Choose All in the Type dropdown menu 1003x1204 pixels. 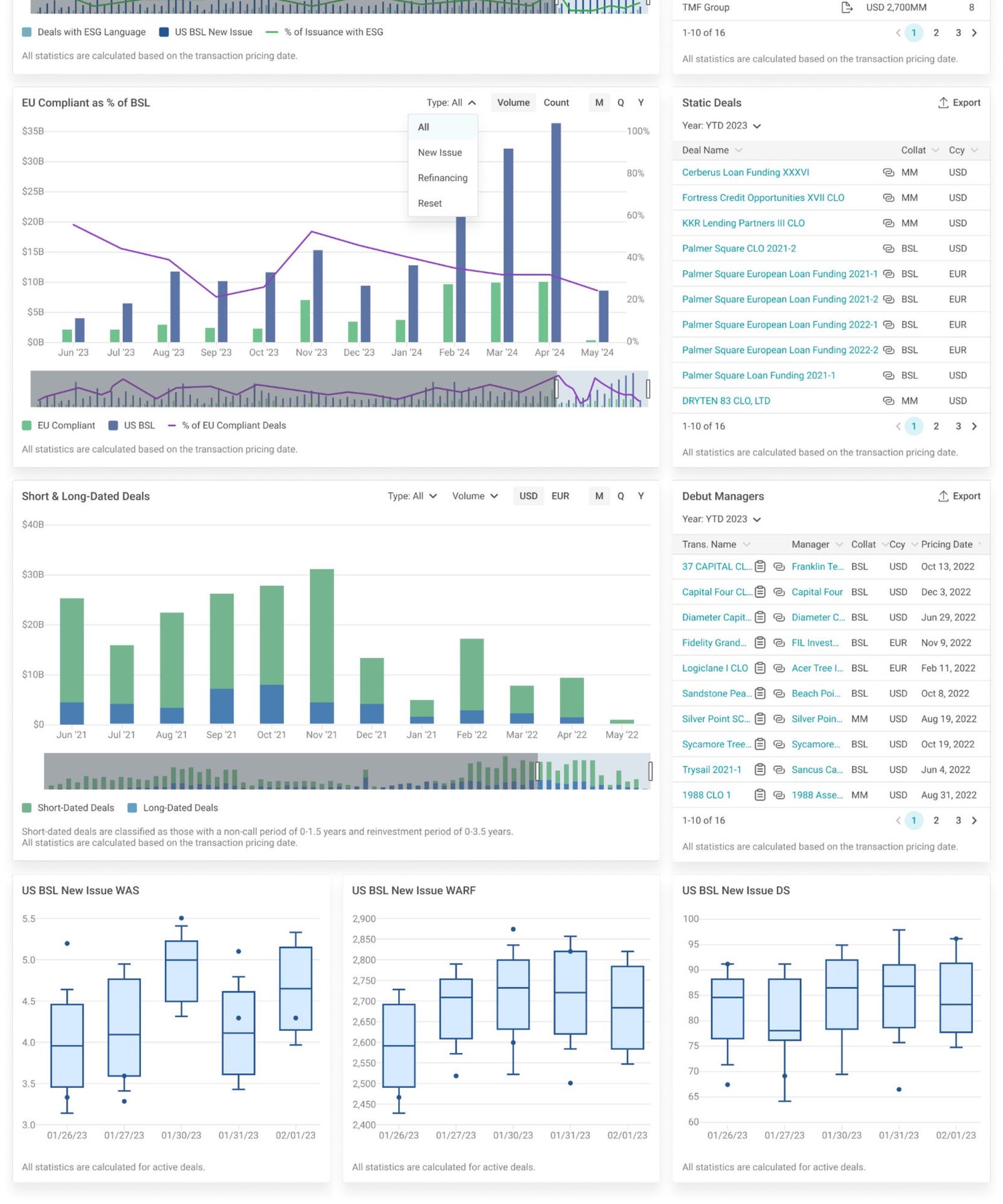443,127
